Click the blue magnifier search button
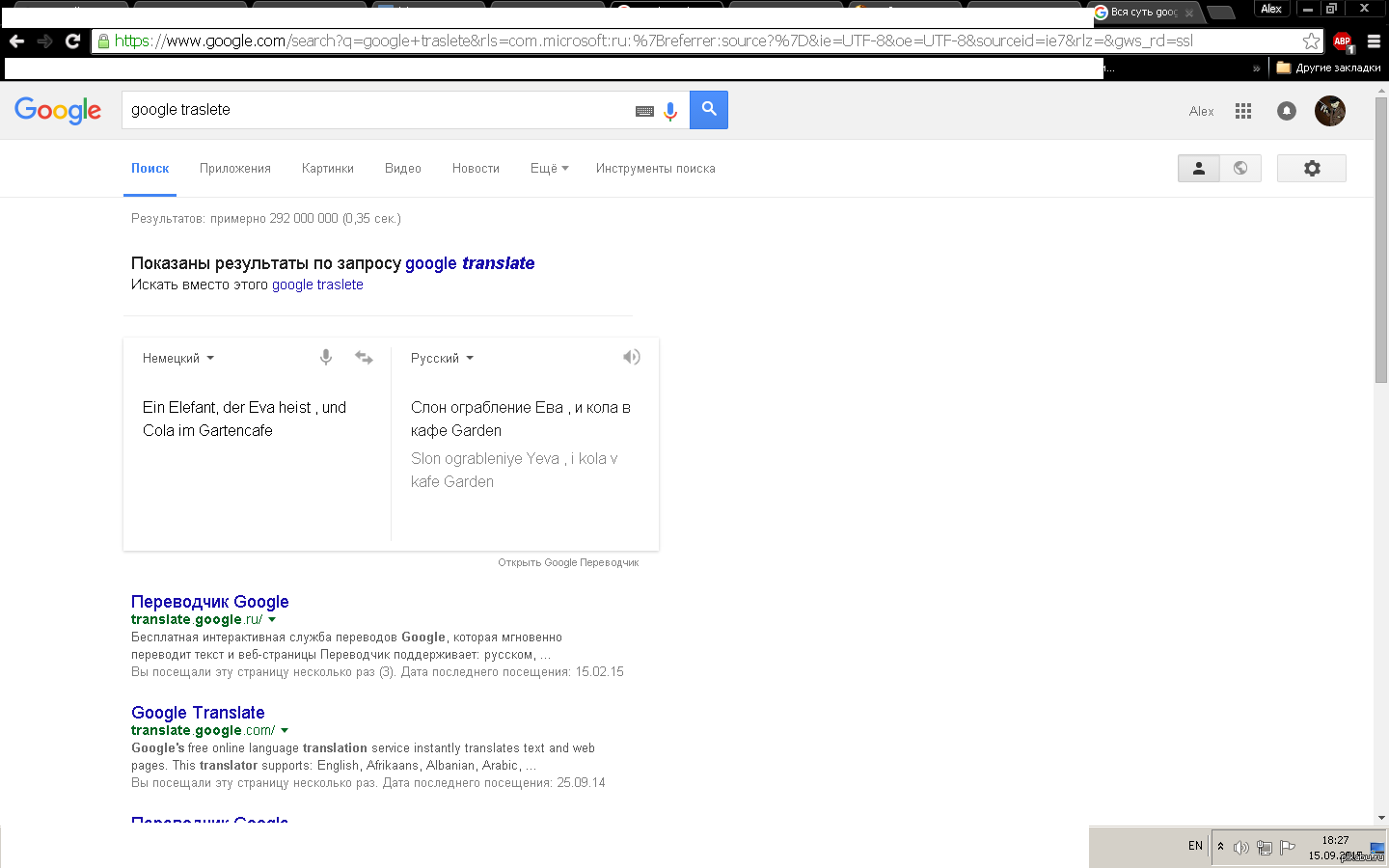Image resolution: width=1389 pixels, height=868 pixels. click(x=709, y=110)
